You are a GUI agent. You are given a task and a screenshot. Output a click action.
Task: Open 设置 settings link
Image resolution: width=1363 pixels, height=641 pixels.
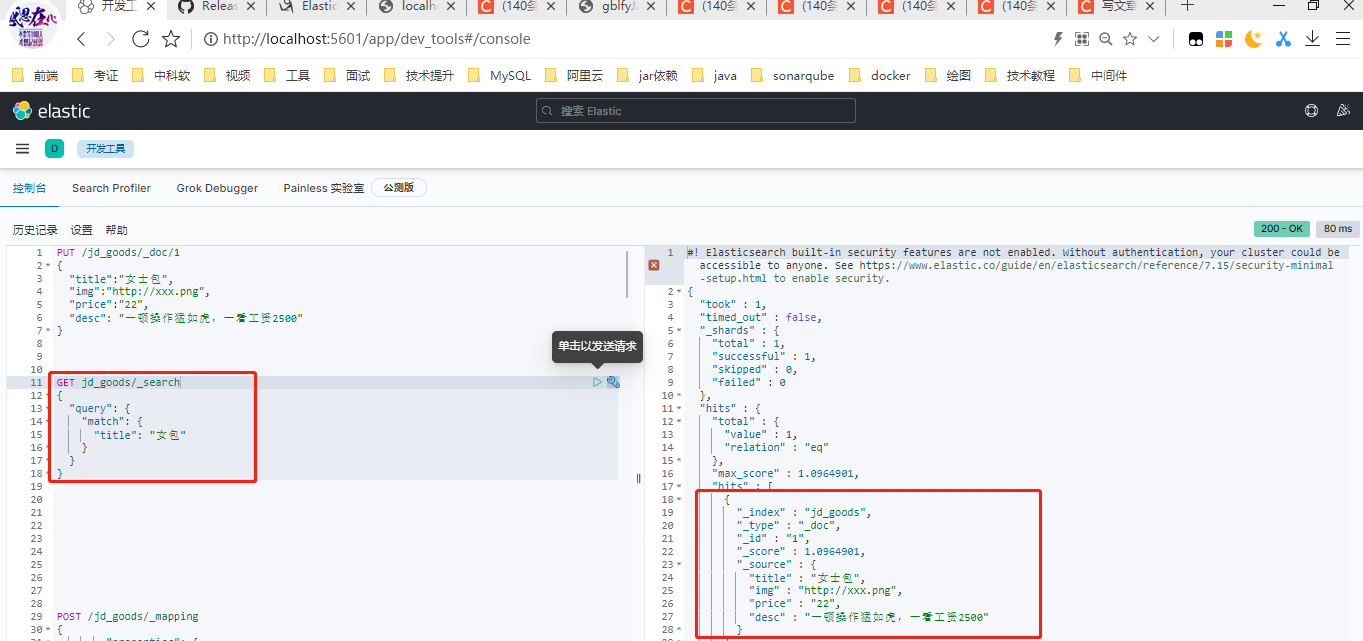[x=81, y=230]
